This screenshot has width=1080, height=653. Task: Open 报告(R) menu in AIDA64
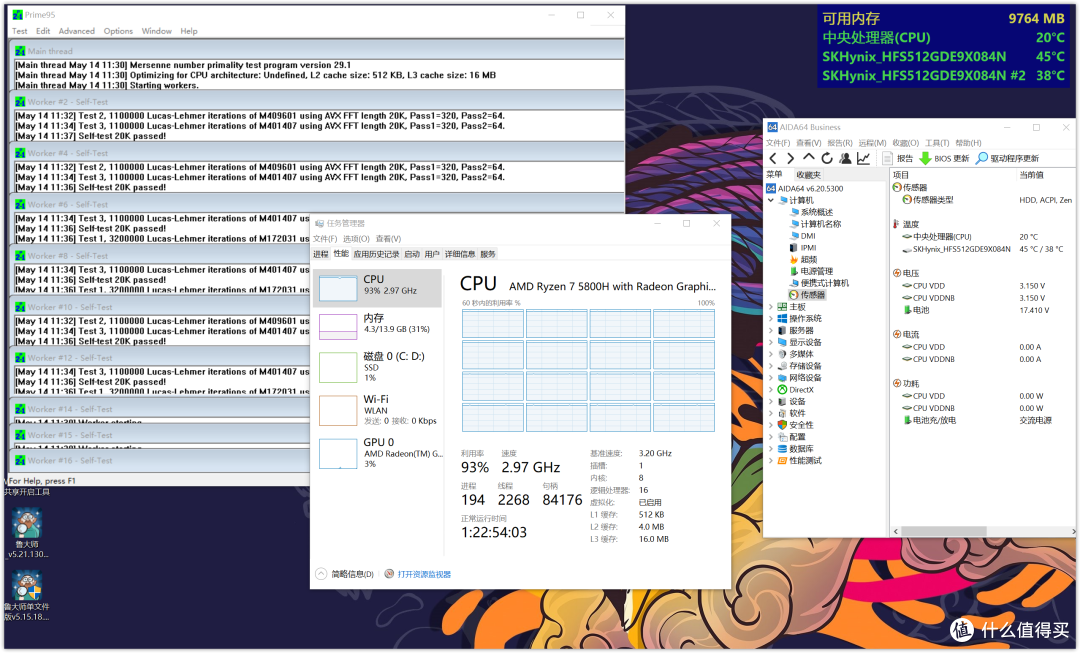point(840,143)
